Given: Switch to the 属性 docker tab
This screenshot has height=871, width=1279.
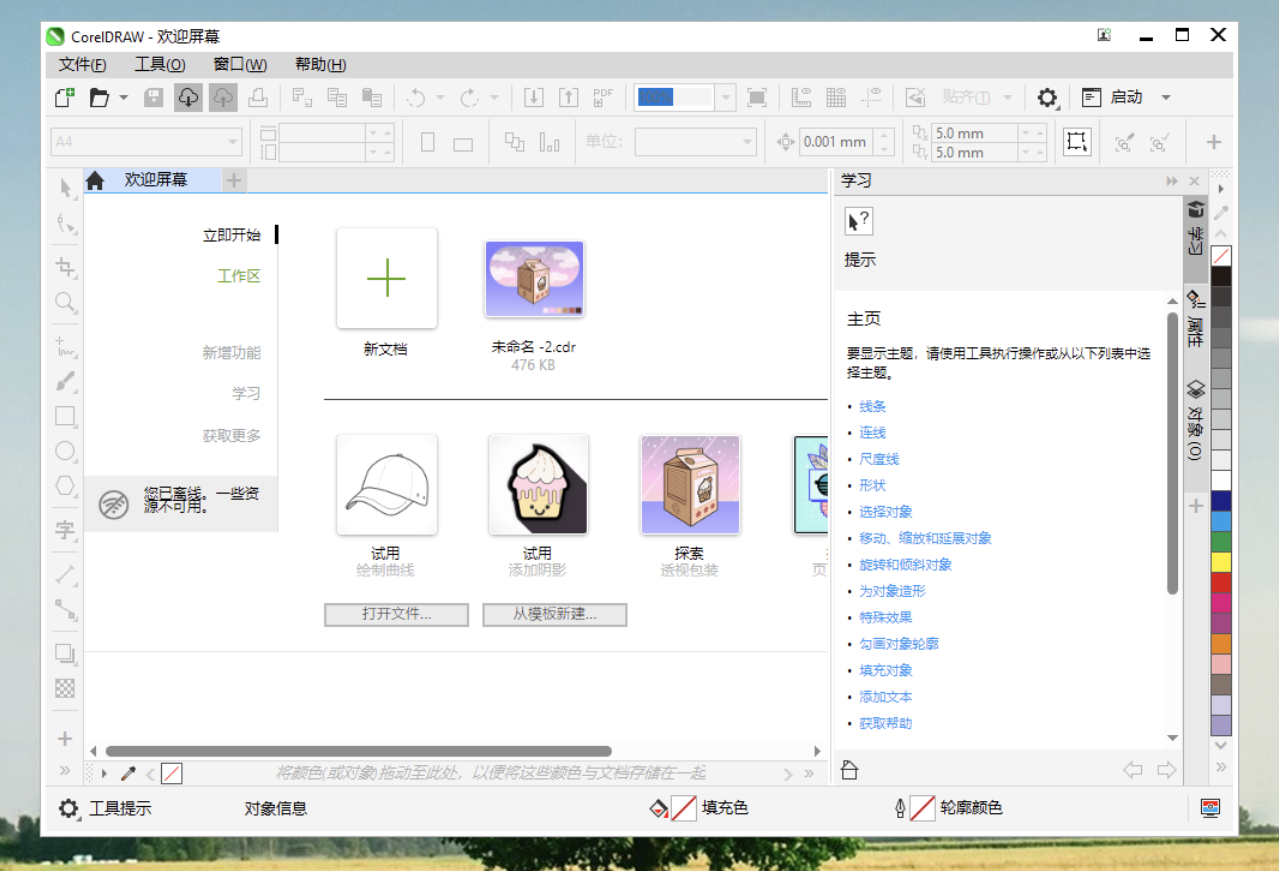Looking at the screenshot, I should pos(1194,318).
